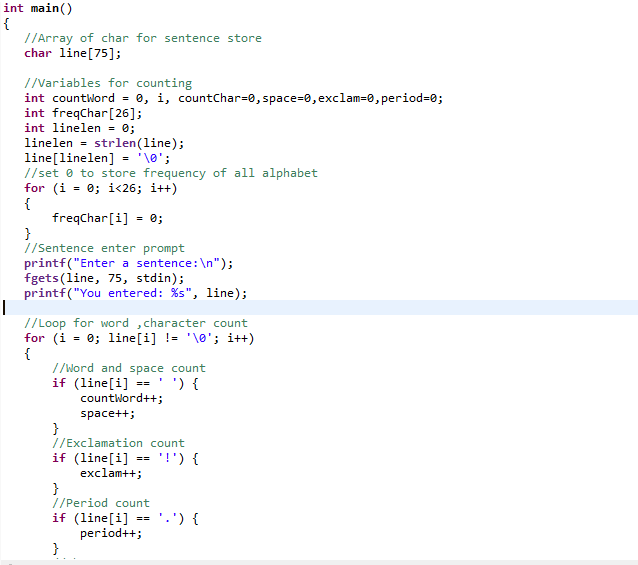The height and width of the screenshot is (565, 638).
Task: Click the comment '//Loop for word ,character count'
Action: (136, 323)
